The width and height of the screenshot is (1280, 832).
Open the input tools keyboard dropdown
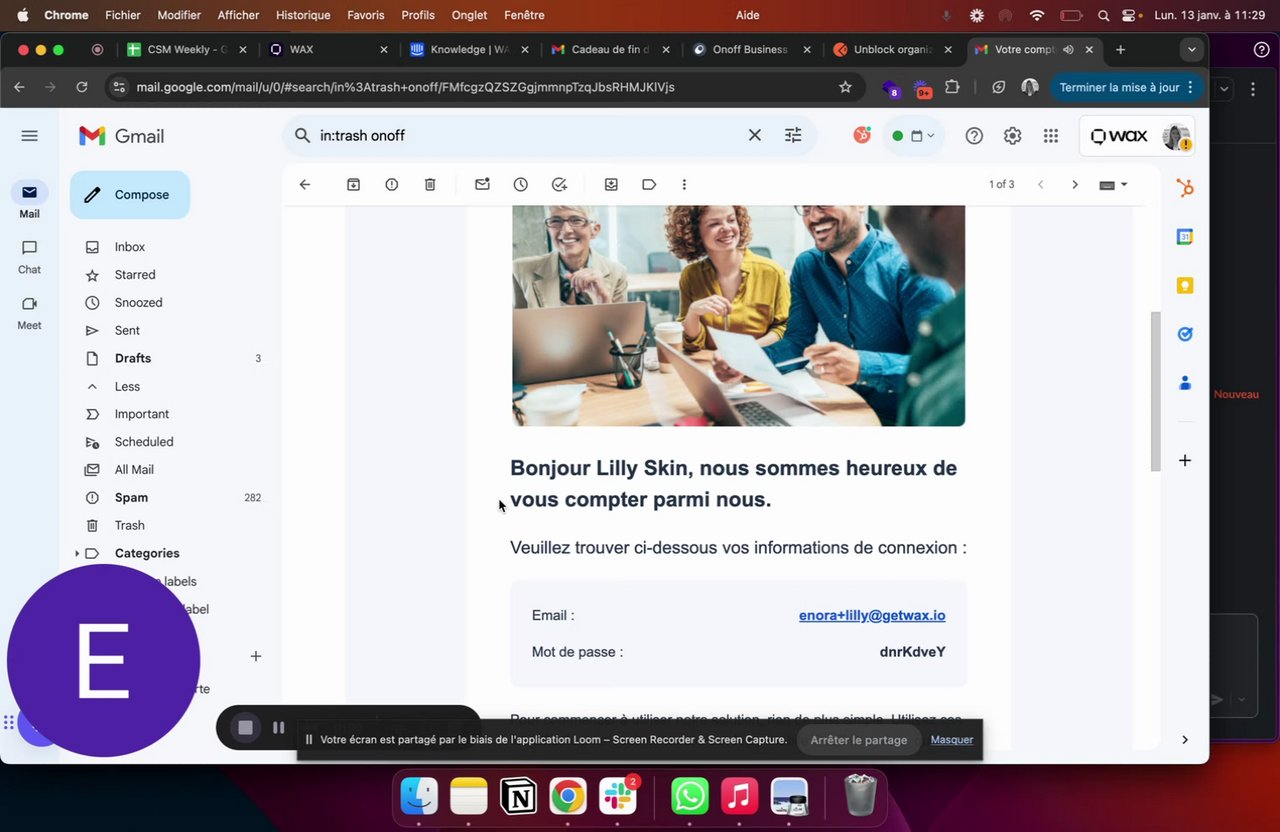pyautogui.click(x=1113, y=184)
